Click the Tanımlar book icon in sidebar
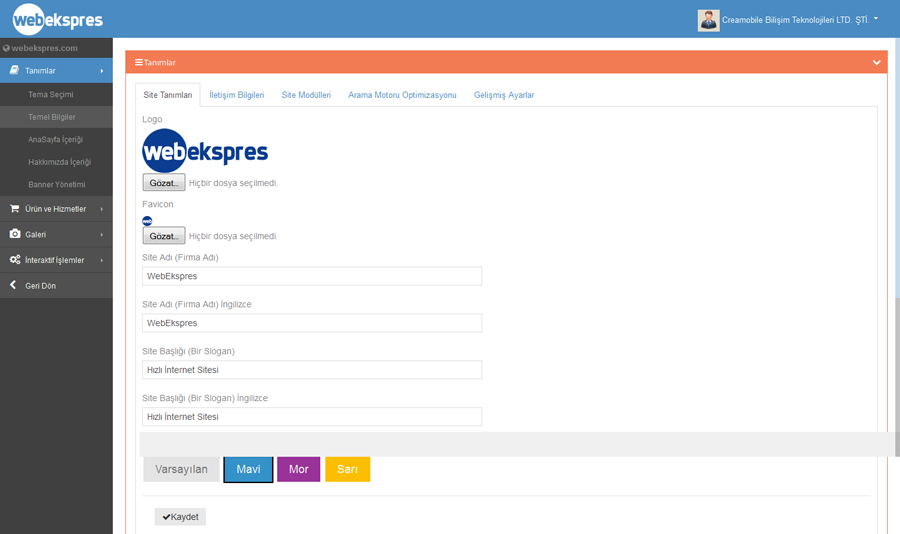This screenshot has height=534, width=900. point(14,71)
